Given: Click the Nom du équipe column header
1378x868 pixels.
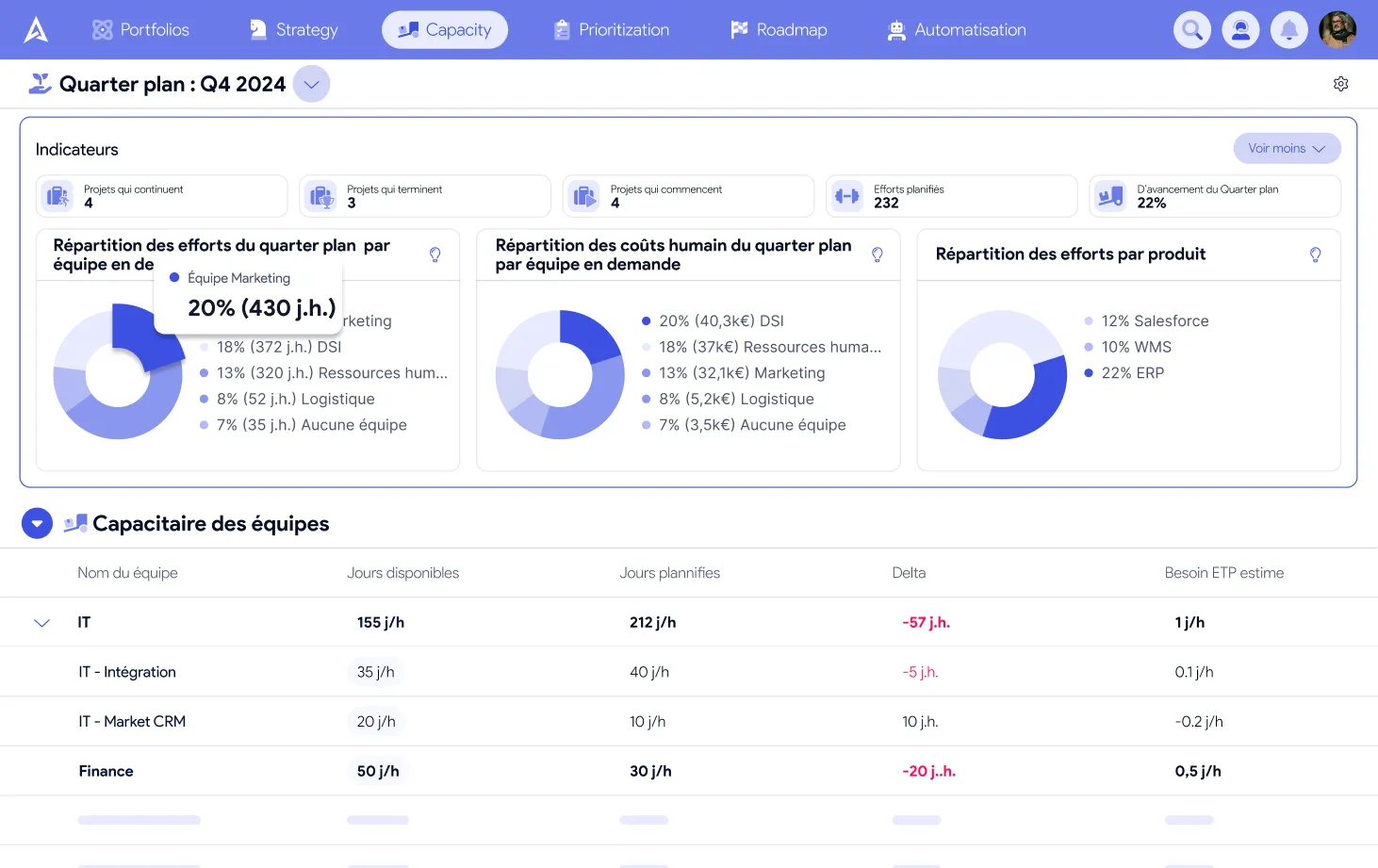Looking at the screenshot, I should pyautogui.click(x=127, y=573).
